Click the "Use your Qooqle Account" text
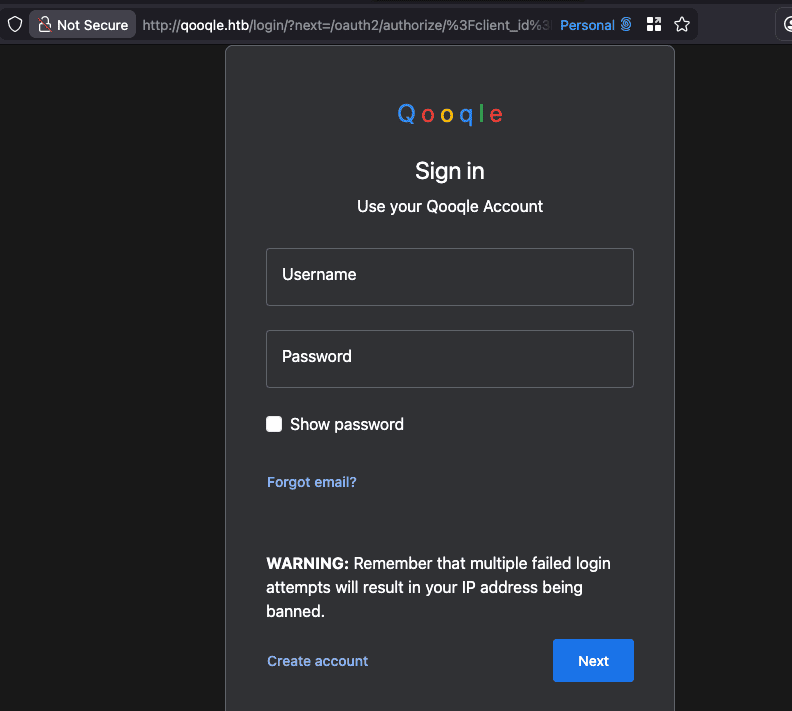Image resolution: width=792 pixels, height=711 pixels. pyautogui.click(x=450, y=207)
